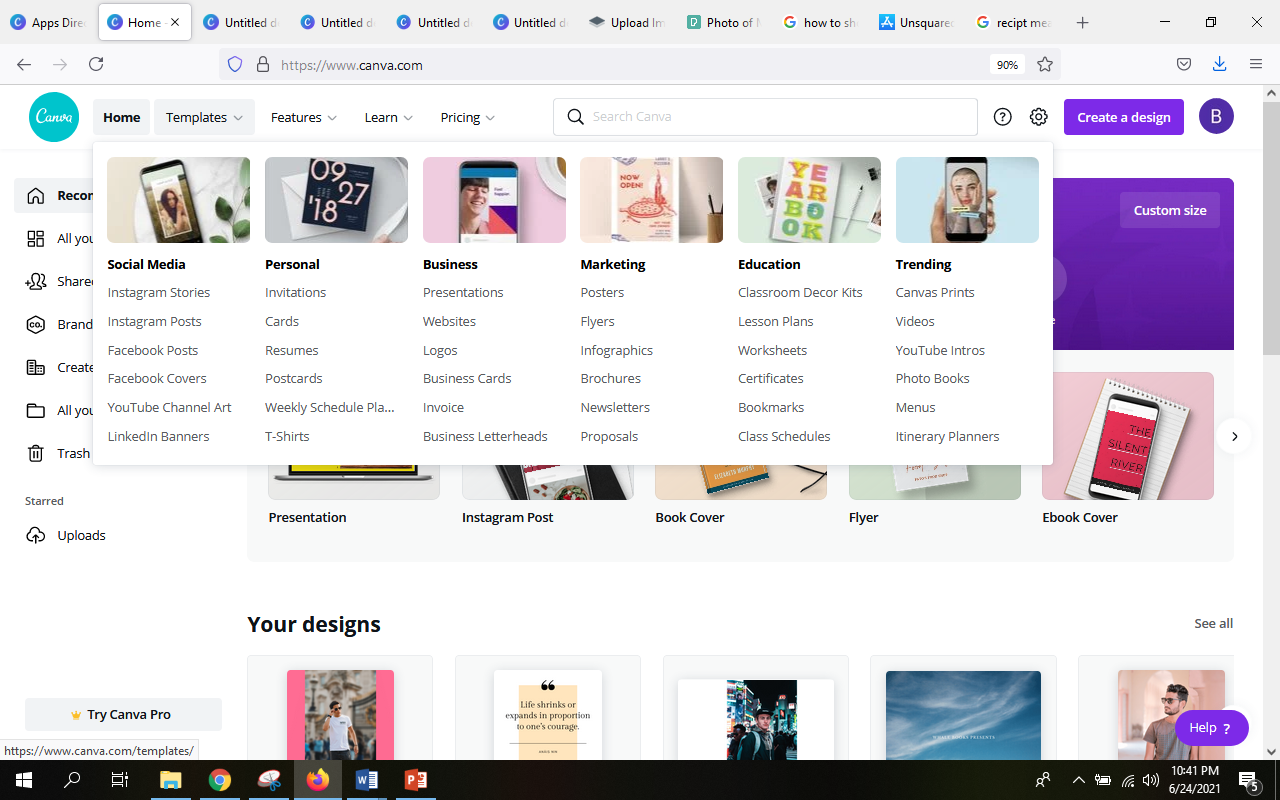
Task: Click the Firefox taskbar icon
Action: 318,780
